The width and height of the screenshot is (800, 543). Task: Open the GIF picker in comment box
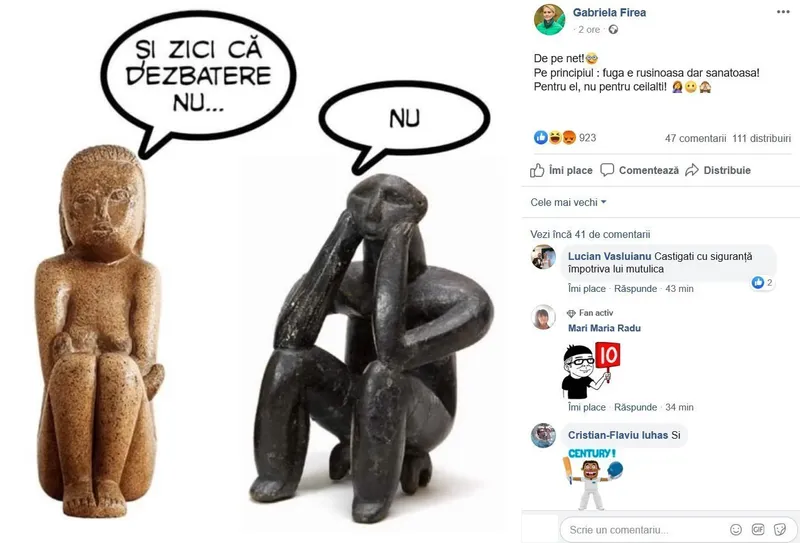pyautogui.click(x=758, y=529)
